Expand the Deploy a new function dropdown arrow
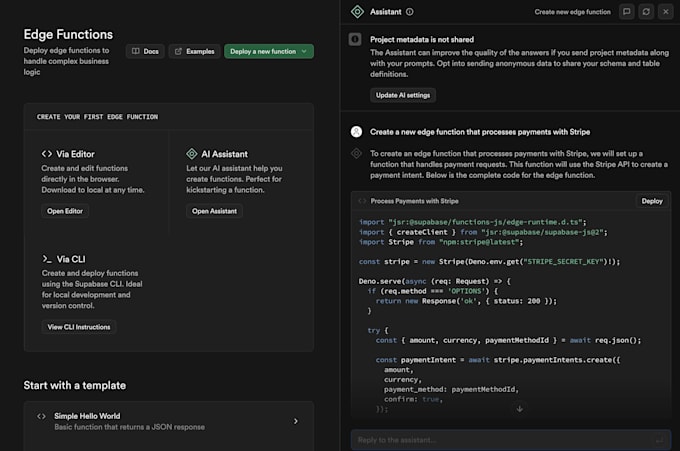The height and width of the screenshot is (451, 680). (x=304, y=51)
